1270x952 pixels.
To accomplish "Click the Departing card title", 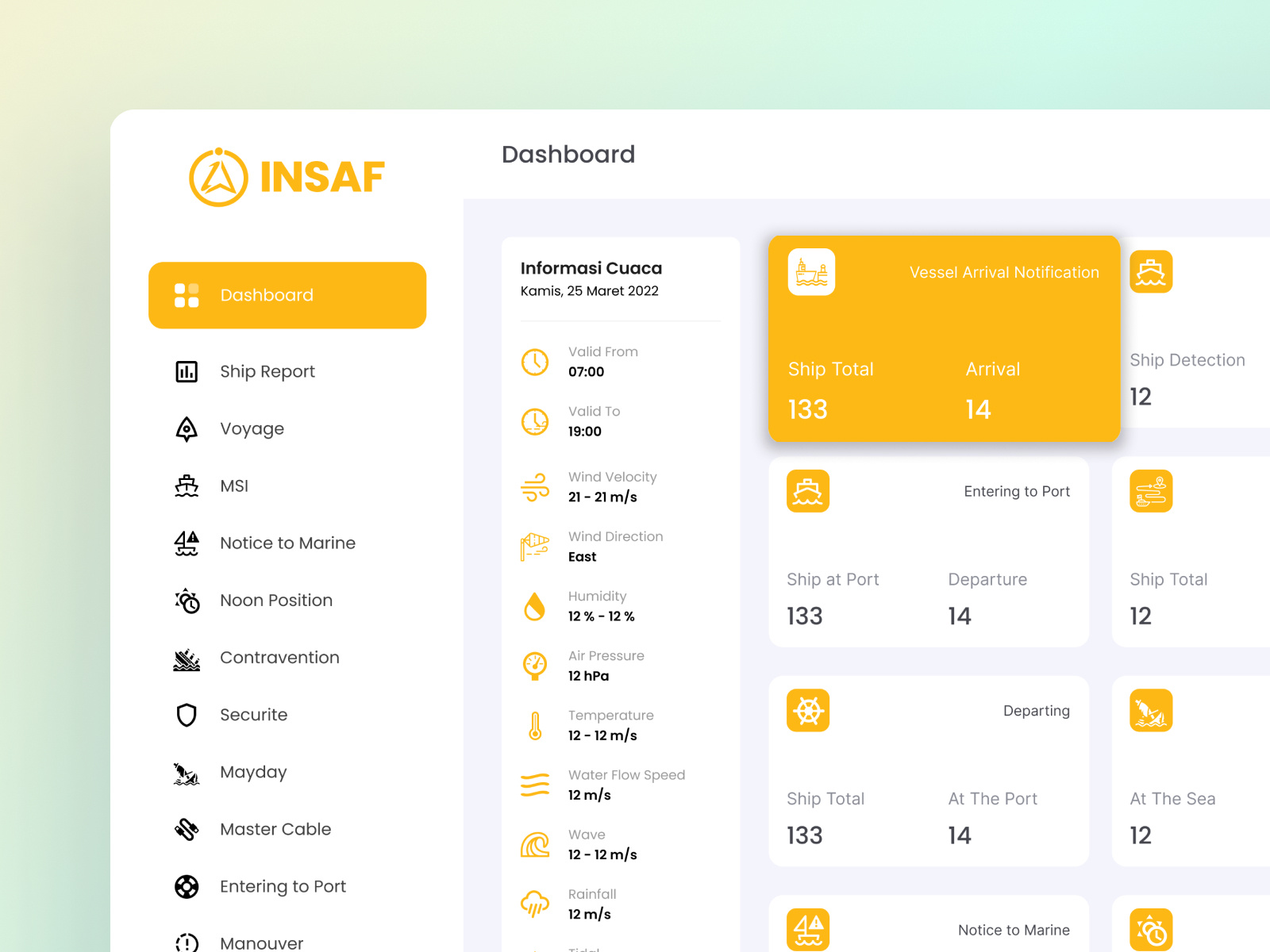I will coord(1037,711).
